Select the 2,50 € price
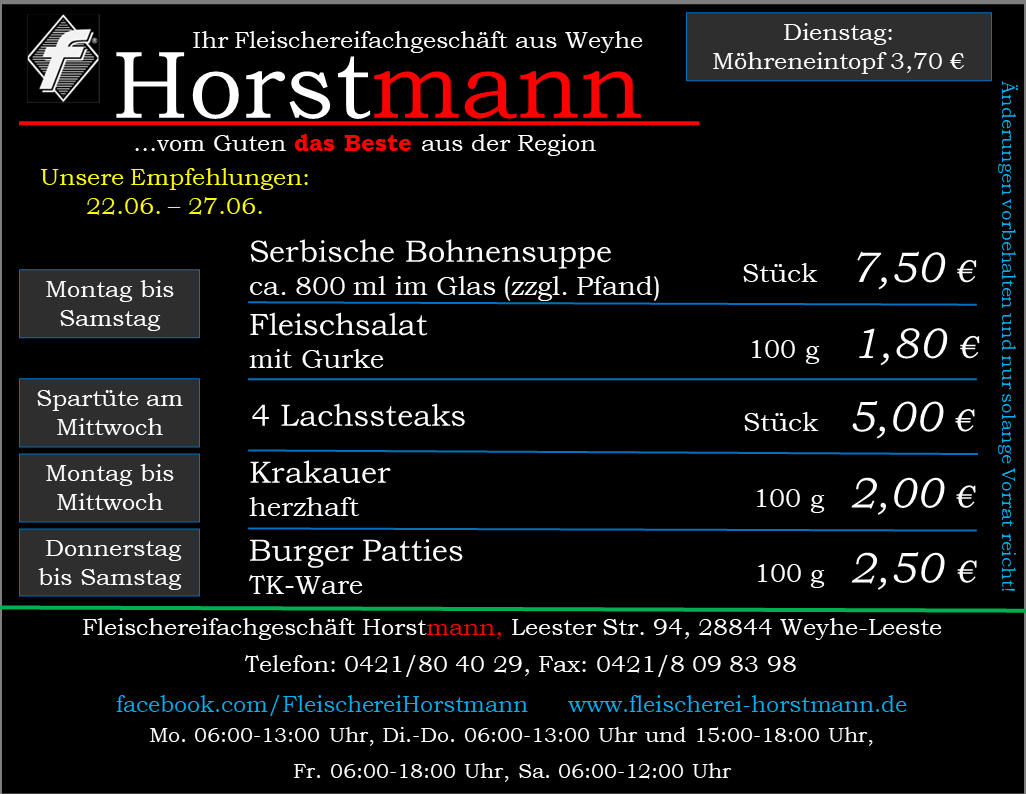This screenshot has width=1026, height=794. click(915, 568)
